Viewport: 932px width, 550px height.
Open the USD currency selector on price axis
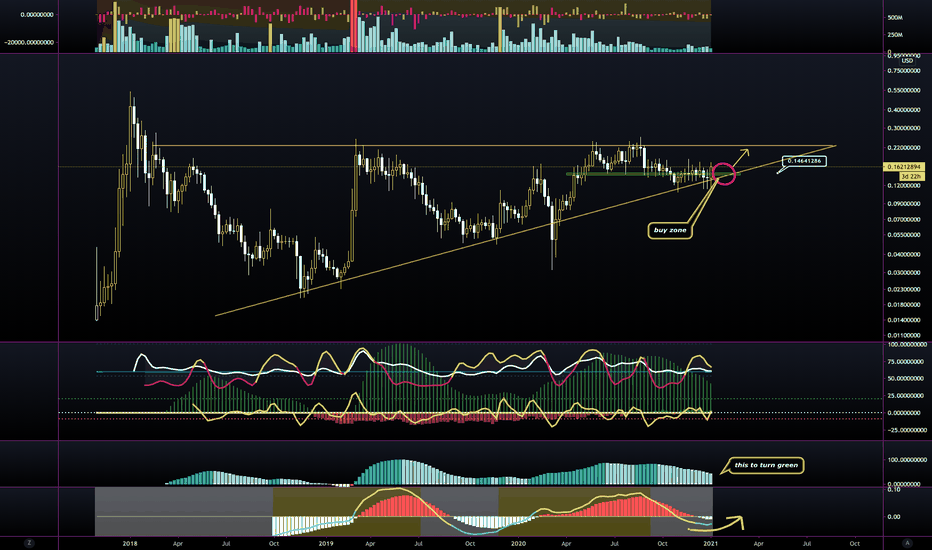click(907, 61)
